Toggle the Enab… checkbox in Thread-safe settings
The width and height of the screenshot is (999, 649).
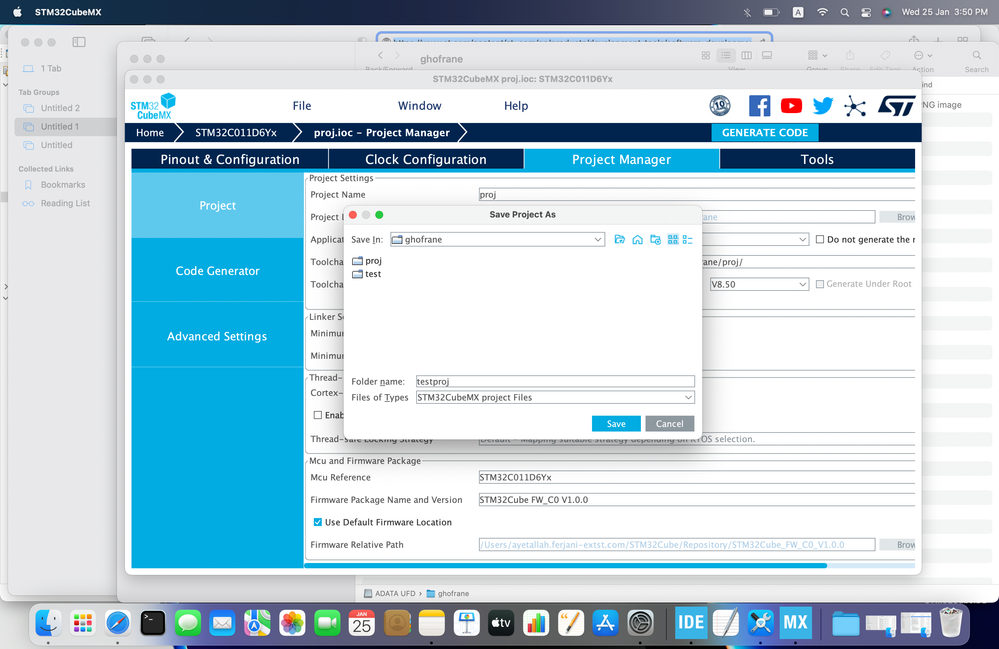coord(317,415)
